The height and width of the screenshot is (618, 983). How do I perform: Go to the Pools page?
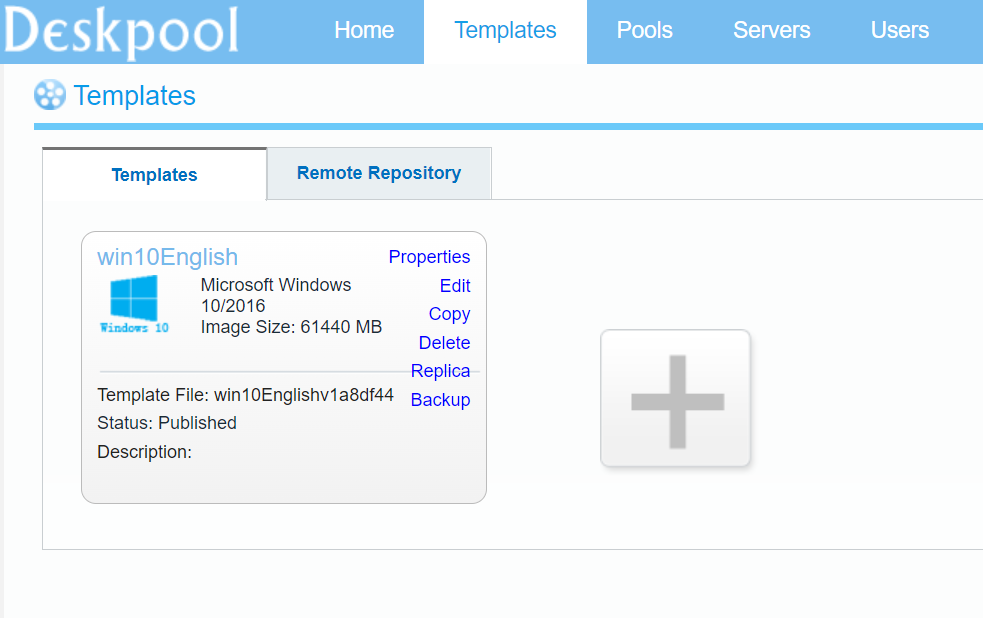click(x=644, y=30)
